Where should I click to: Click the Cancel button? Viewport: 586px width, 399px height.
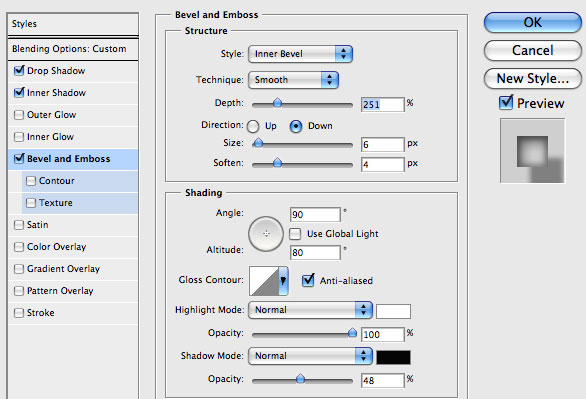pyautogui.click(x=533, y=50)
